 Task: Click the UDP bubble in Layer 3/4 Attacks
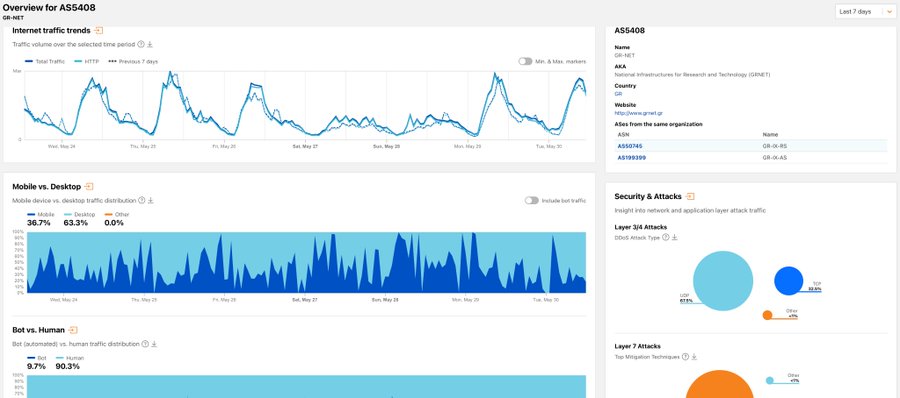pos(723,281)
